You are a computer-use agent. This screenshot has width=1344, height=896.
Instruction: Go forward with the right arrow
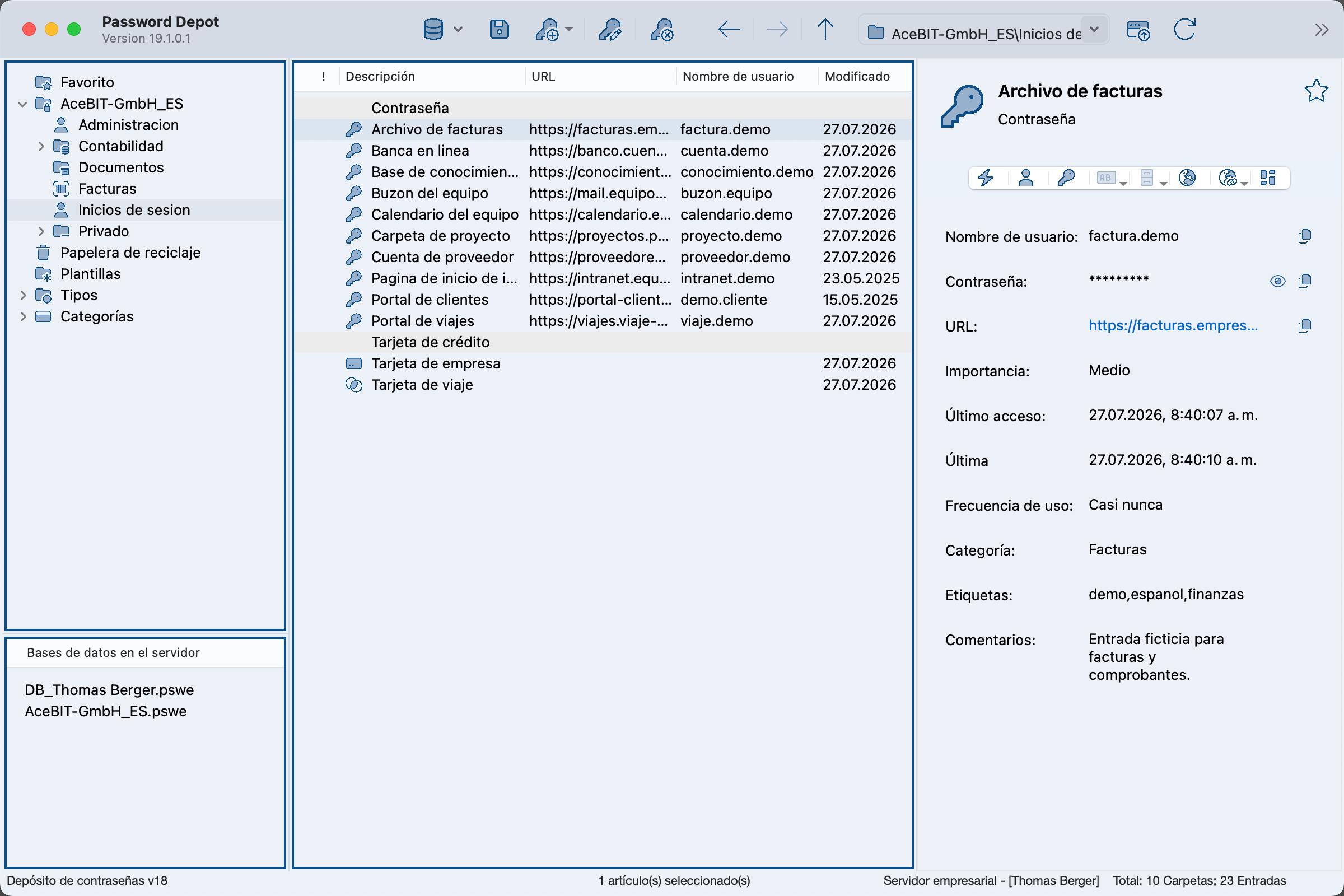pyautogui.click(x=777, y=29)
